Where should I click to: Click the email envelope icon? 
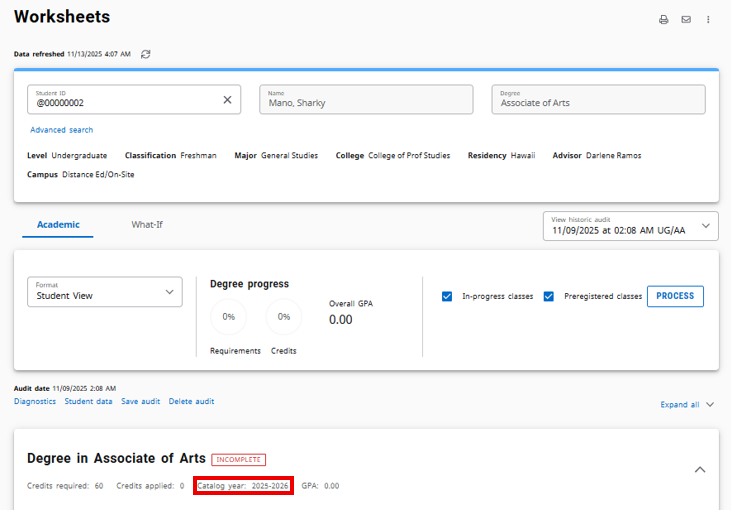click(686, 19)
